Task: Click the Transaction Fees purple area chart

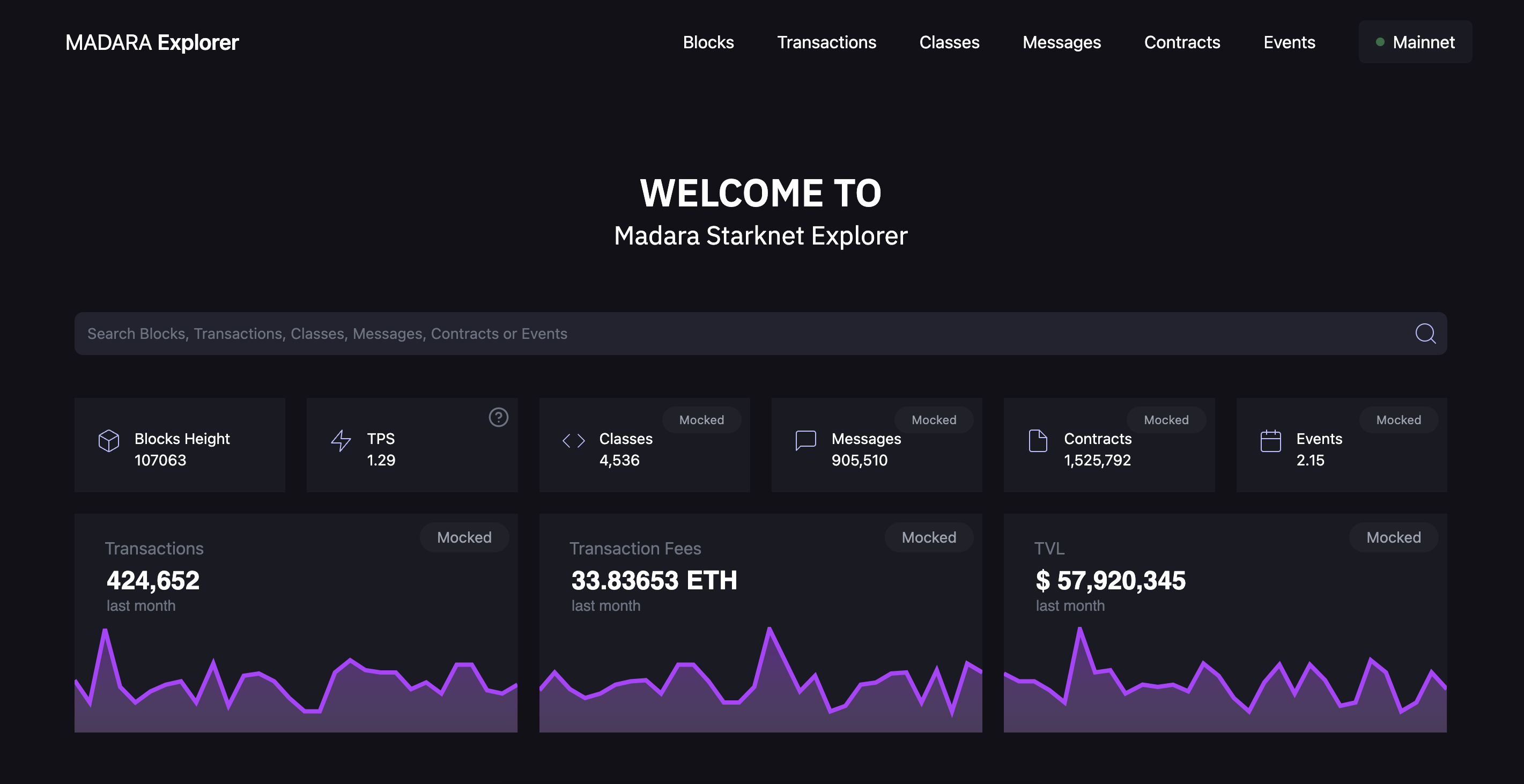Action: click(760, 681)
